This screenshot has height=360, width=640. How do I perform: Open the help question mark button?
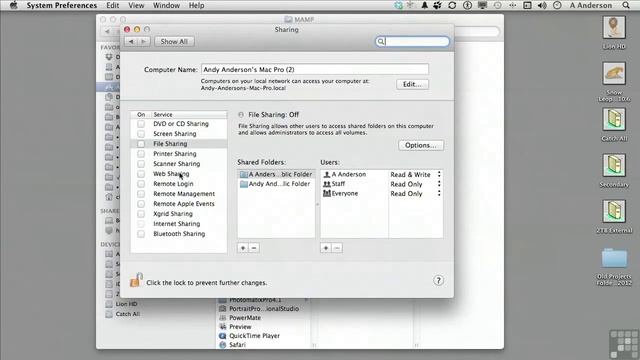click(438, 280)
